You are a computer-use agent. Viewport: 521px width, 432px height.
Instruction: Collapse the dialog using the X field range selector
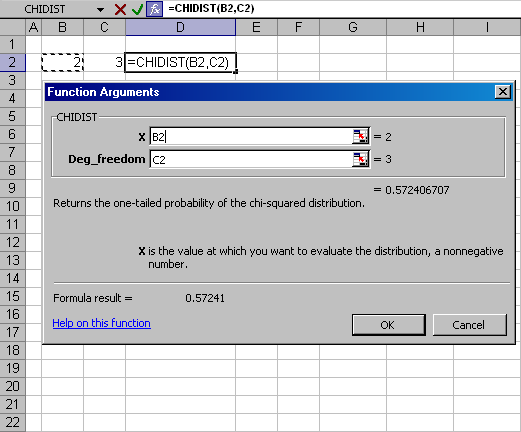360,136
